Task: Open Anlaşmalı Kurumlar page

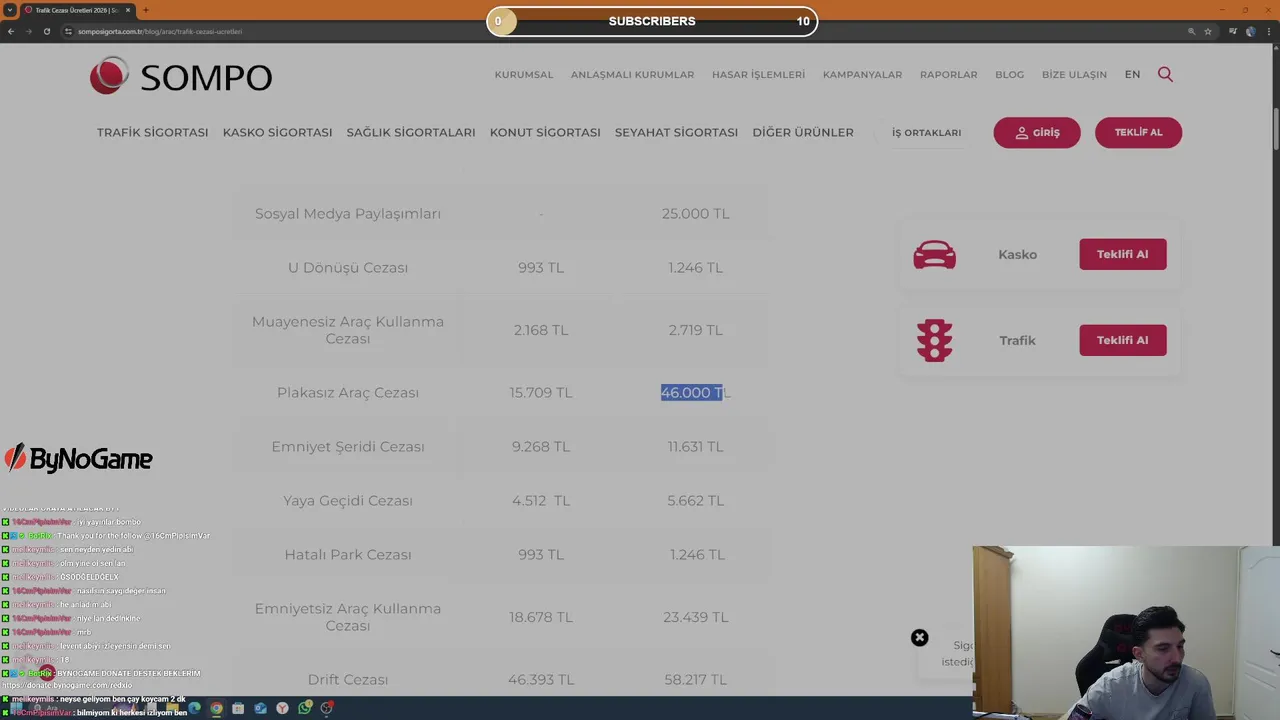Action: 632,74
